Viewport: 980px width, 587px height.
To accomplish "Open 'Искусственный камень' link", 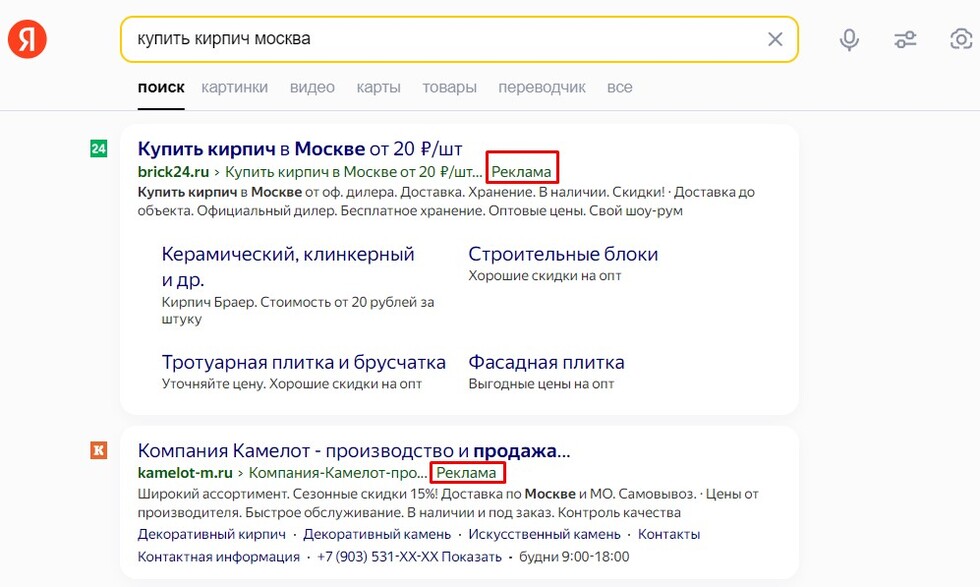I will point(544,534).
